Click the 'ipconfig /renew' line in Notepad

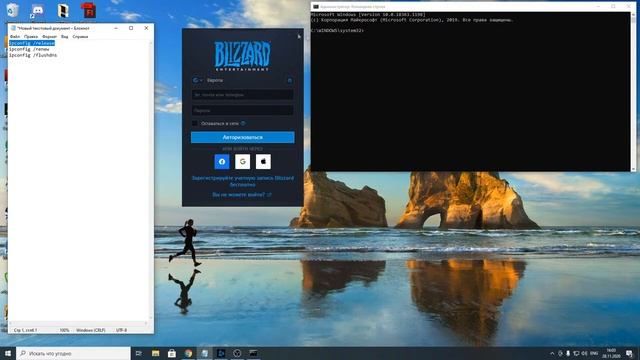tap(29, 49)
